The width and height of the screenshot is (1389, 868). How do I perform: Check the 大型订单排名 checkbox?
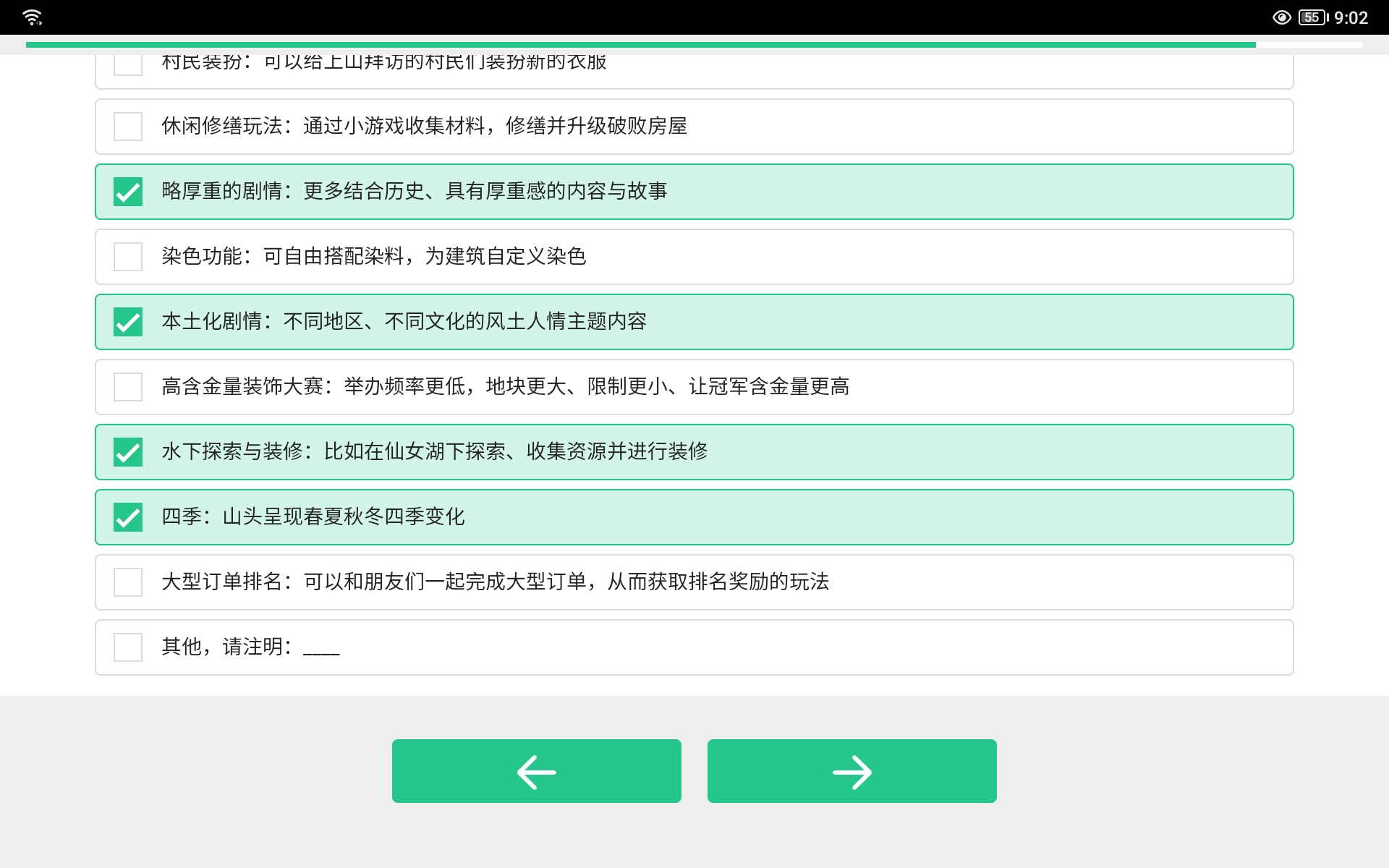coord(128,582)
